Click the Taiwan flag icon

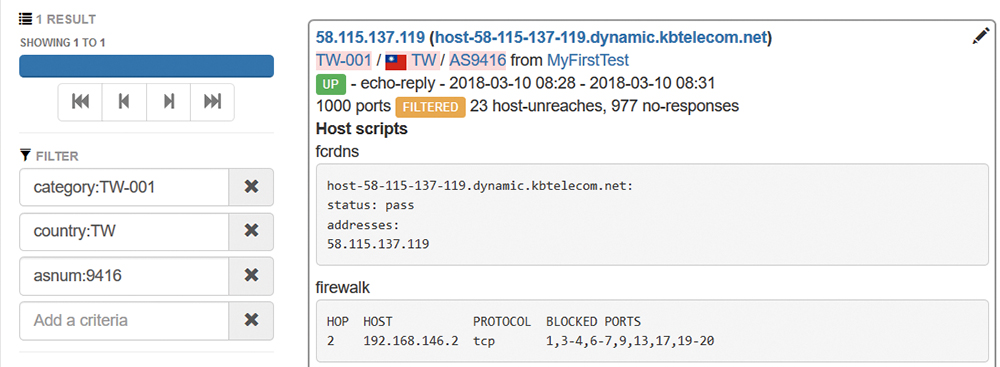[396, 62]
